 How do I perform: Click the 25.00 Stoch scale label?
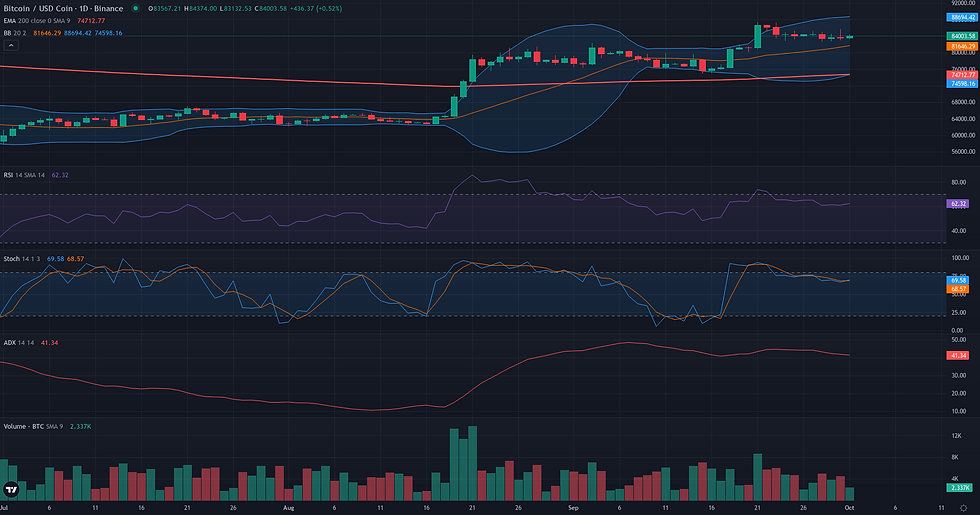[959, 312]
